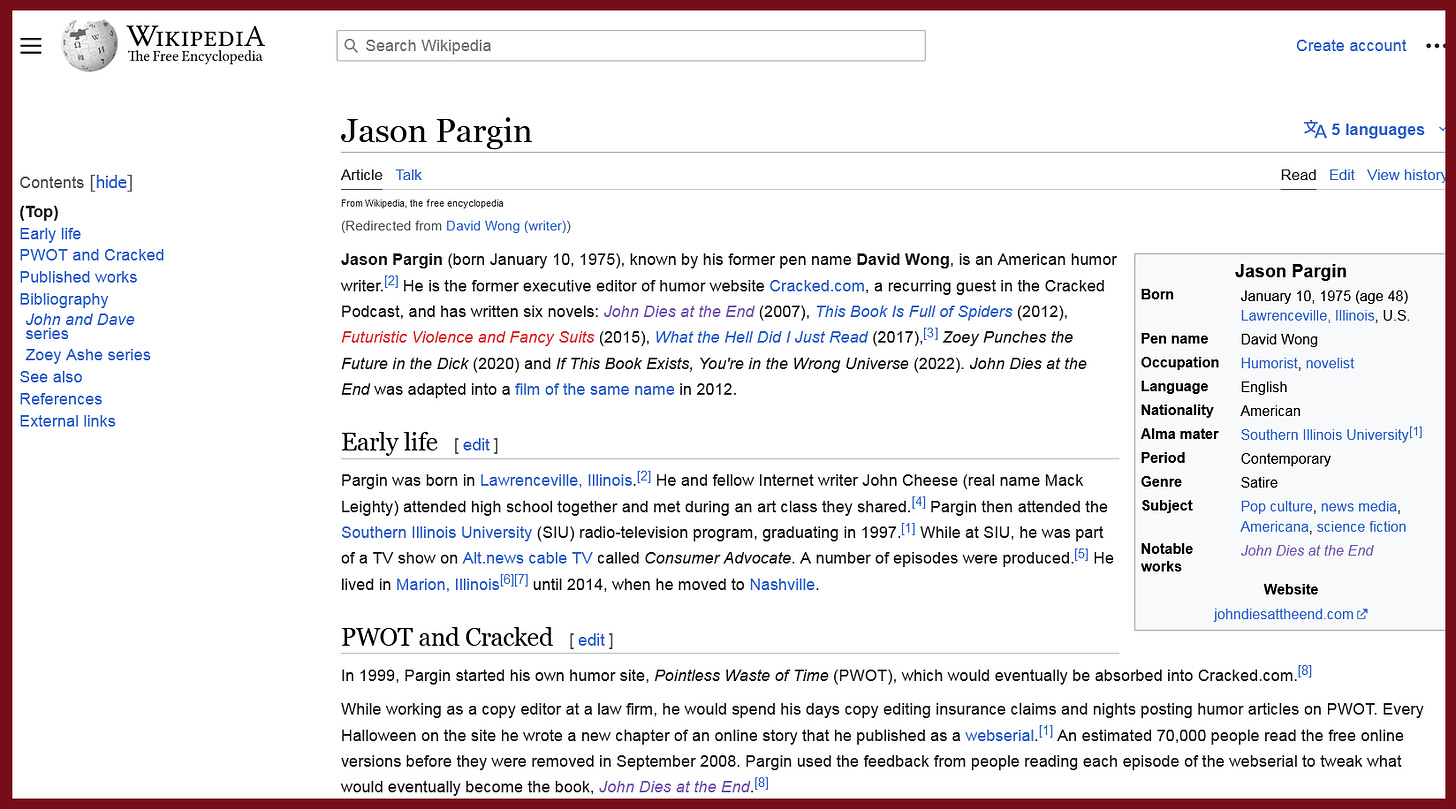This screenshot has height=809, width=1456.
Task: Open the film of the same name link
Action: click(595, 389)
